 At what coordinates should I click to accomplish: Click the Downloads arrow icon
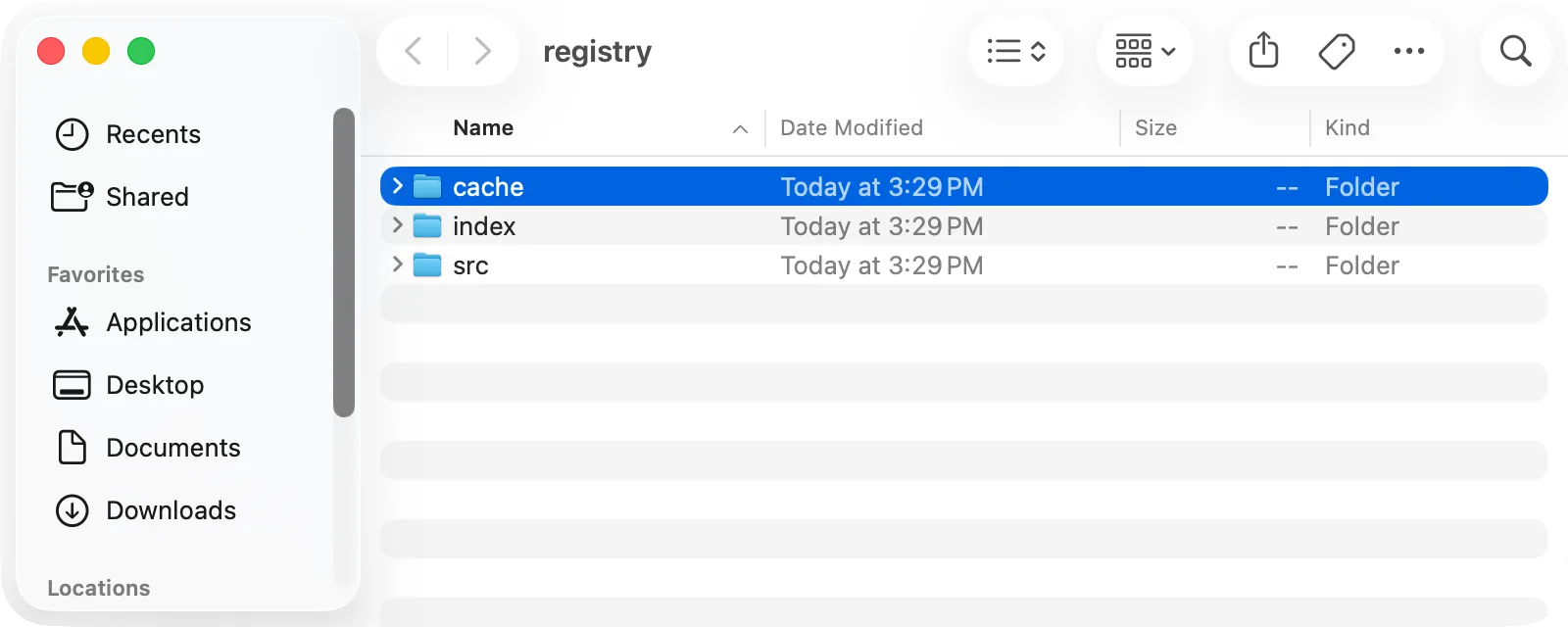tap(72, 510)
